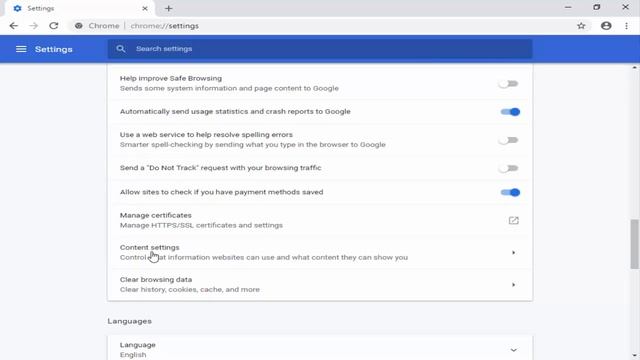Click the Search settings field
Viewport: 640px width, 360px height.
coord(320,49)
